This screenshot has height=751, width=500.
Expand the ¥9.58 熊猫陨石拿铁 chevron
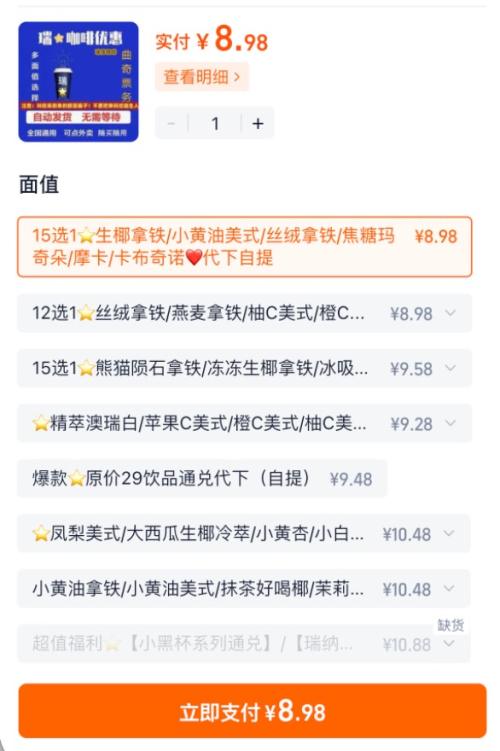pyautogui.click(x=450, y=368)
